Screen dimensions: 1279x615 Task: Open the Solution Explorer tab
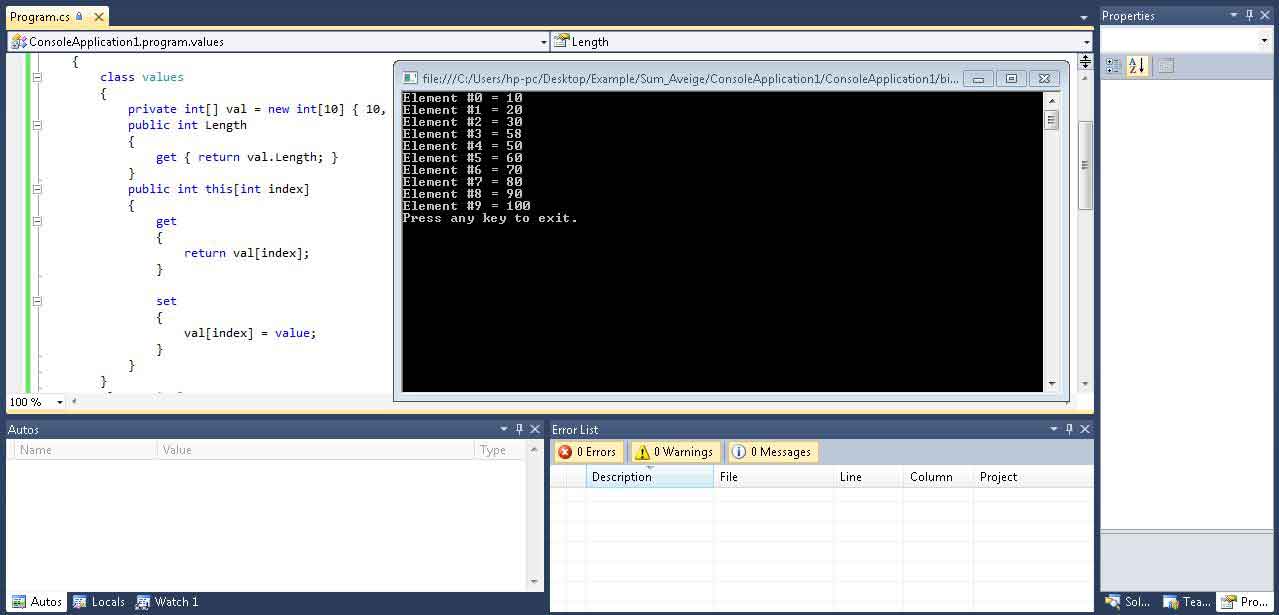pyautogui.click(x=1127, y=602)
